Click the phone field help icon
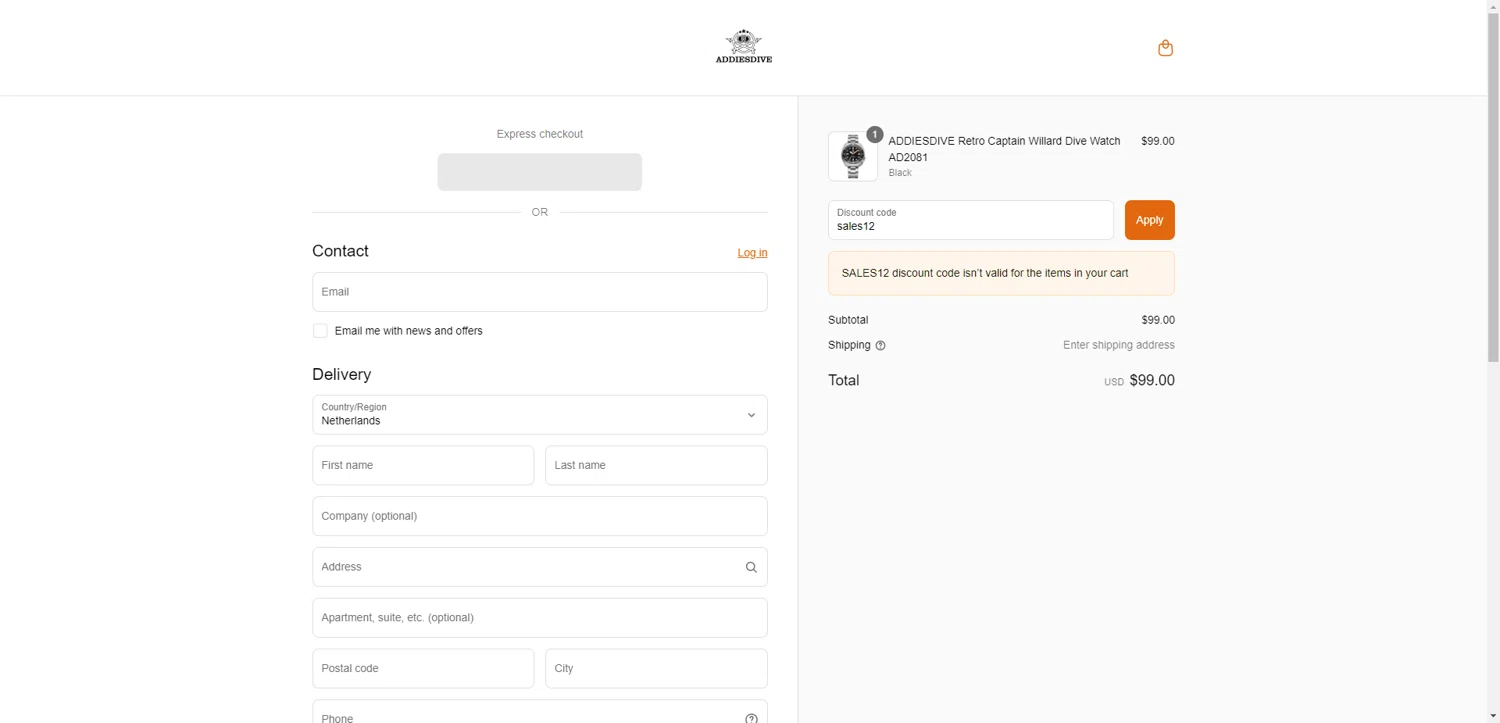The image size is (1500, 723). tap(751, 718)
